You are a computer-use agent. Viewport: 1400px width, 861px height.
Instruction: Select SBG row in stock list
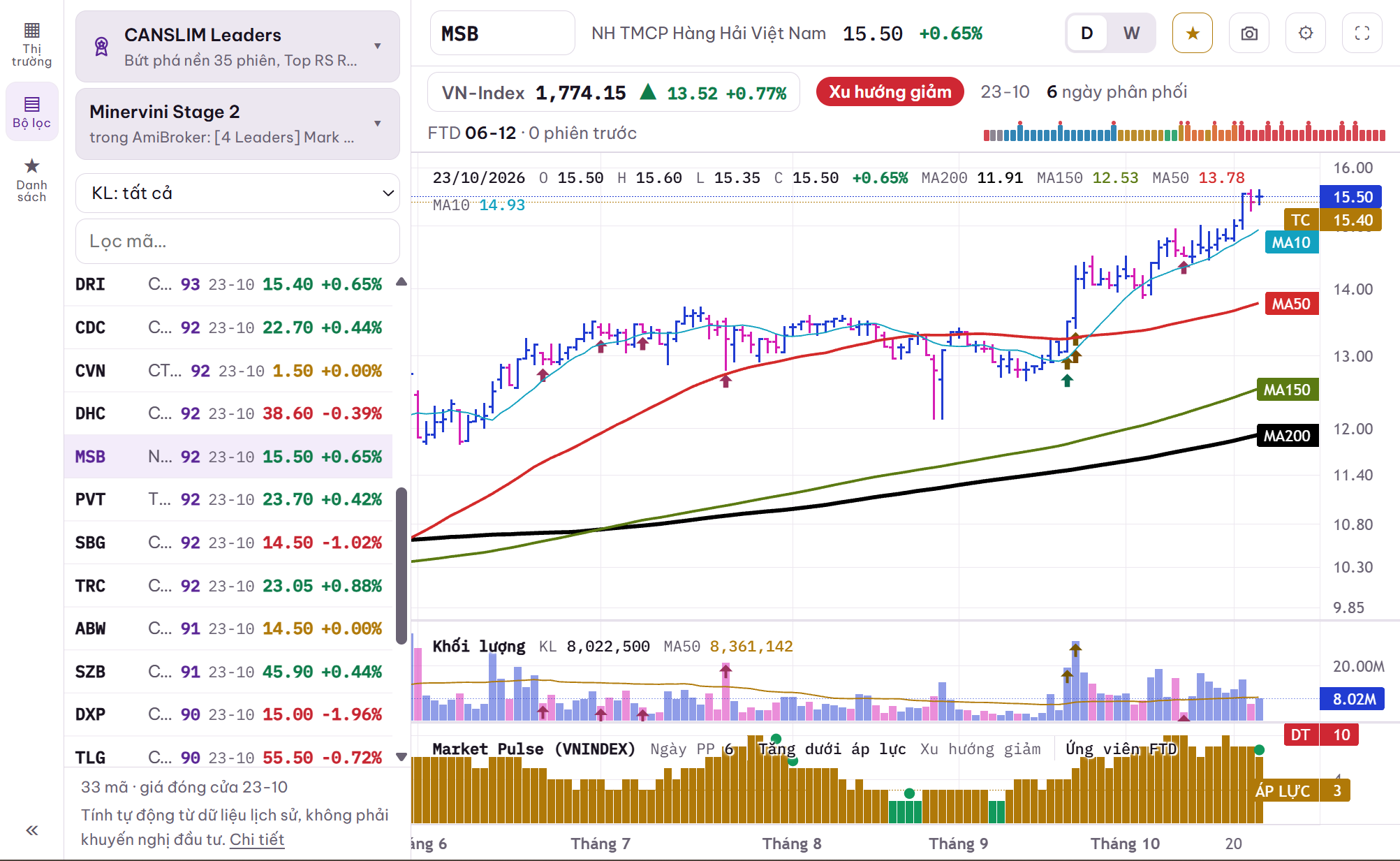tap(228, 543)
